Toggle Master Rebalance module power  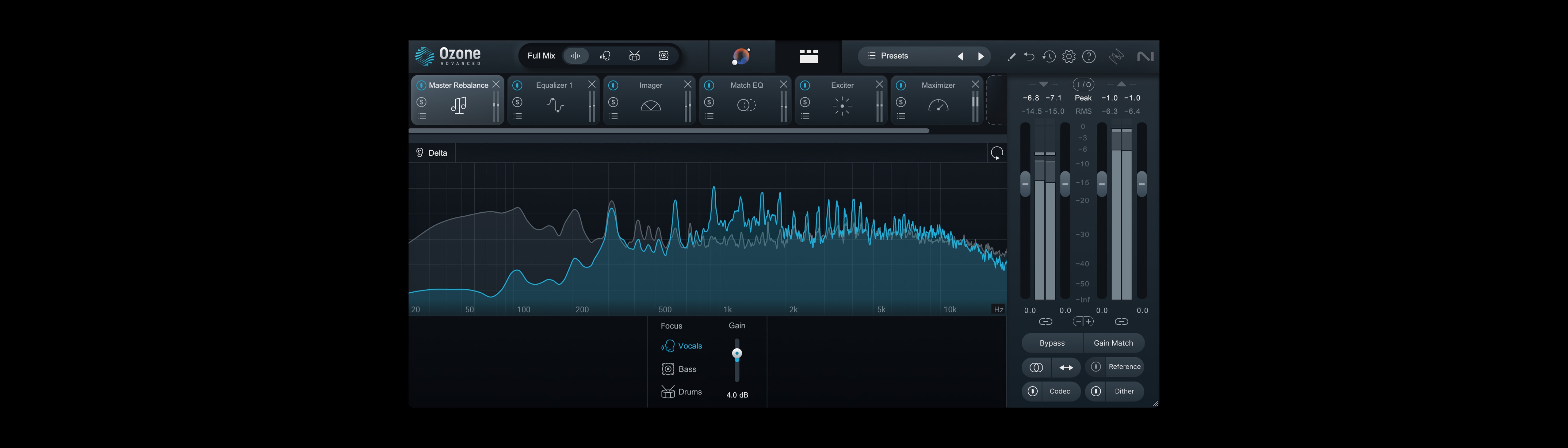click(420, 85)
